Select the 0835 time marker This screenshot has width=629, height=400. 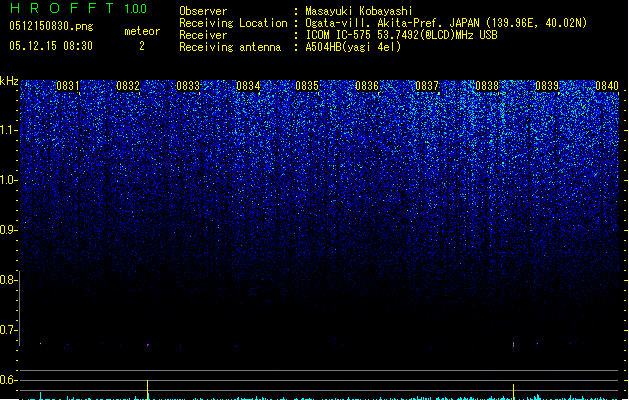[x=307, y=86]
